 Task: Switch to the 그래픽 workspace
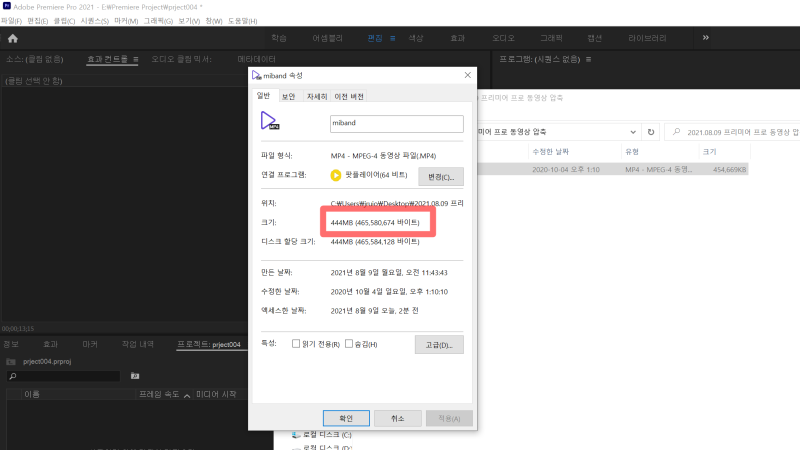tap(552, 38)
